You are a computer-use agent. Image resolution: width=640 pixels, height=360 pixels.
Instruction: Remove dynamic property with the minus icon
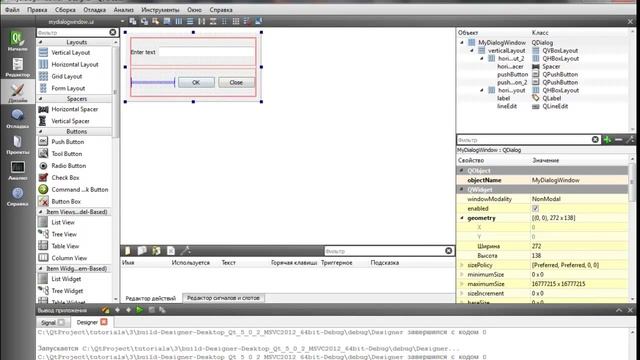tap(618, 140)
